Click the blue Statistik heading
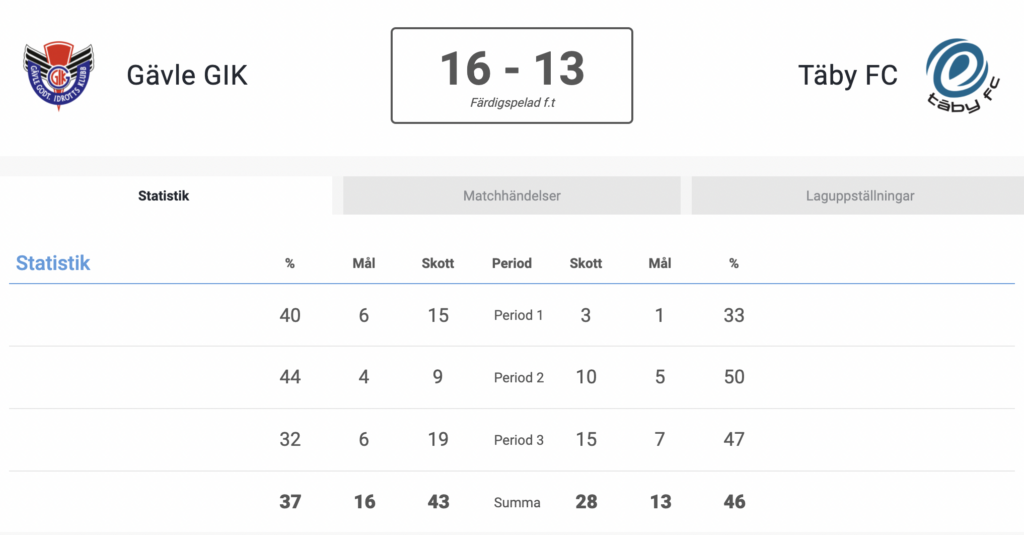The image size is (1024, 535). (x=53, y=263)
